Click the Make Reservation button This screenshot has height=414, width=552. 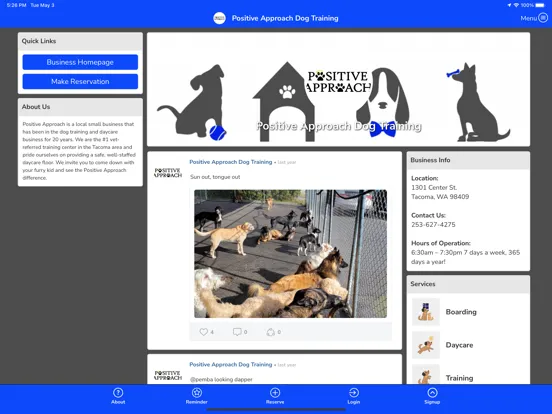click(x=80, y=82)
